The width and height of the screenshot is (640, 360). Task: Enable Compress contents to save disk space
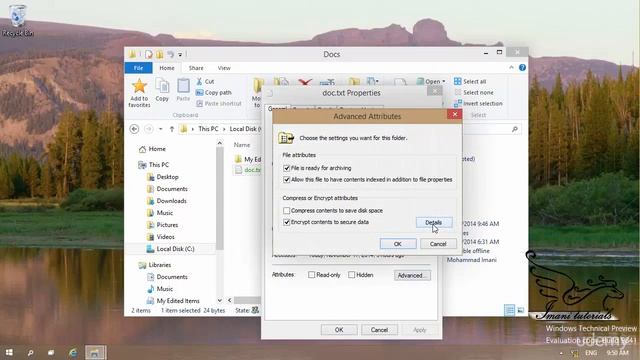[x=287, y=211]
